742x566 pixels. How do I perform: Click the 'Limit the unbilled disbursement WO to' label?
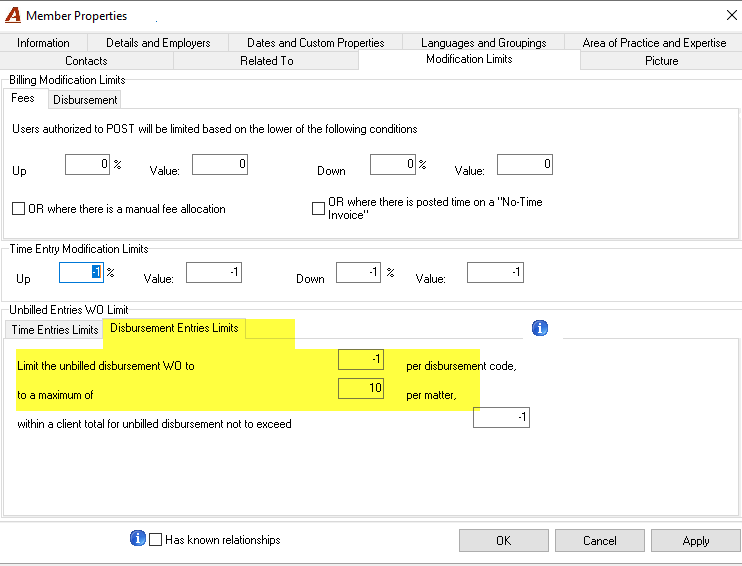point(106,366)
